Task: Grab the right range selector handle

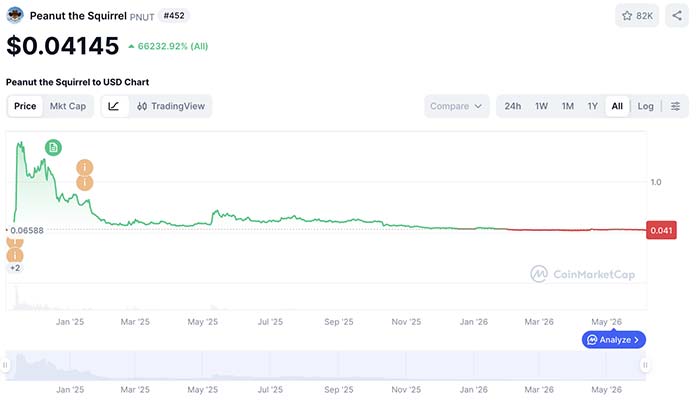Action: coord(645,365)
